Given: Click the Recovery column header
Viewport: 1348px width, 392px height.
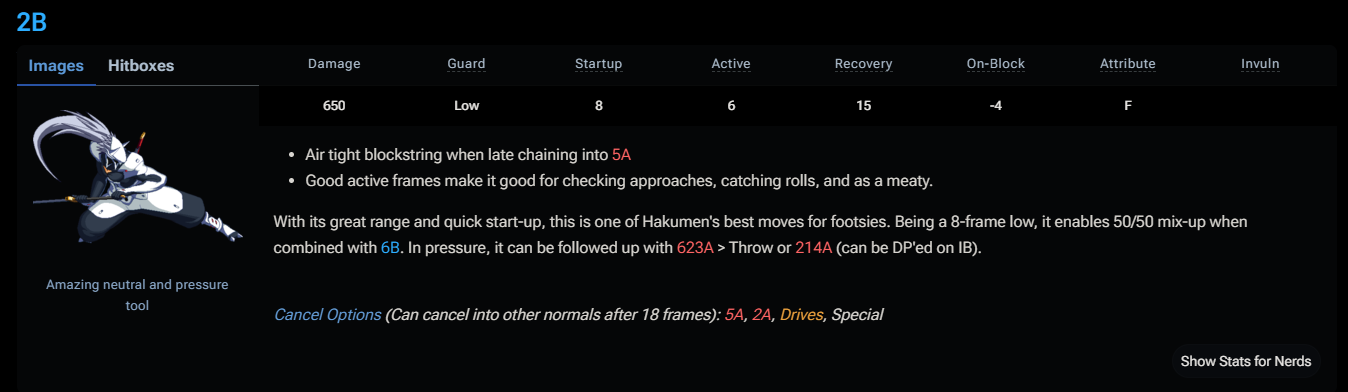Looking at the screenshot, I should click(863, 64).
